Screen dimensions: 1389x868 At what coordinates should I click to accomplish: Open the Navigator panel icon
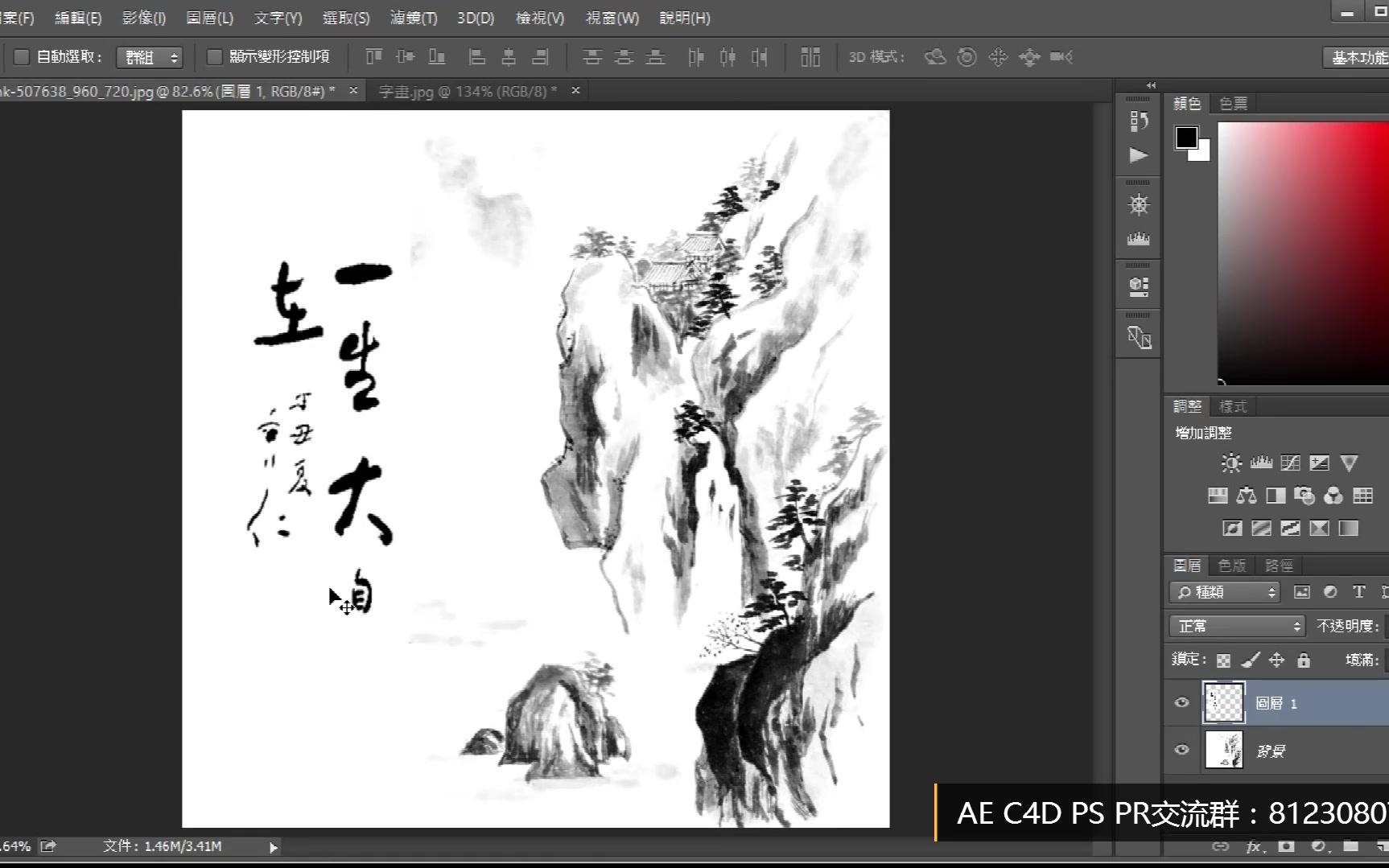click(x=1138, y=204)
